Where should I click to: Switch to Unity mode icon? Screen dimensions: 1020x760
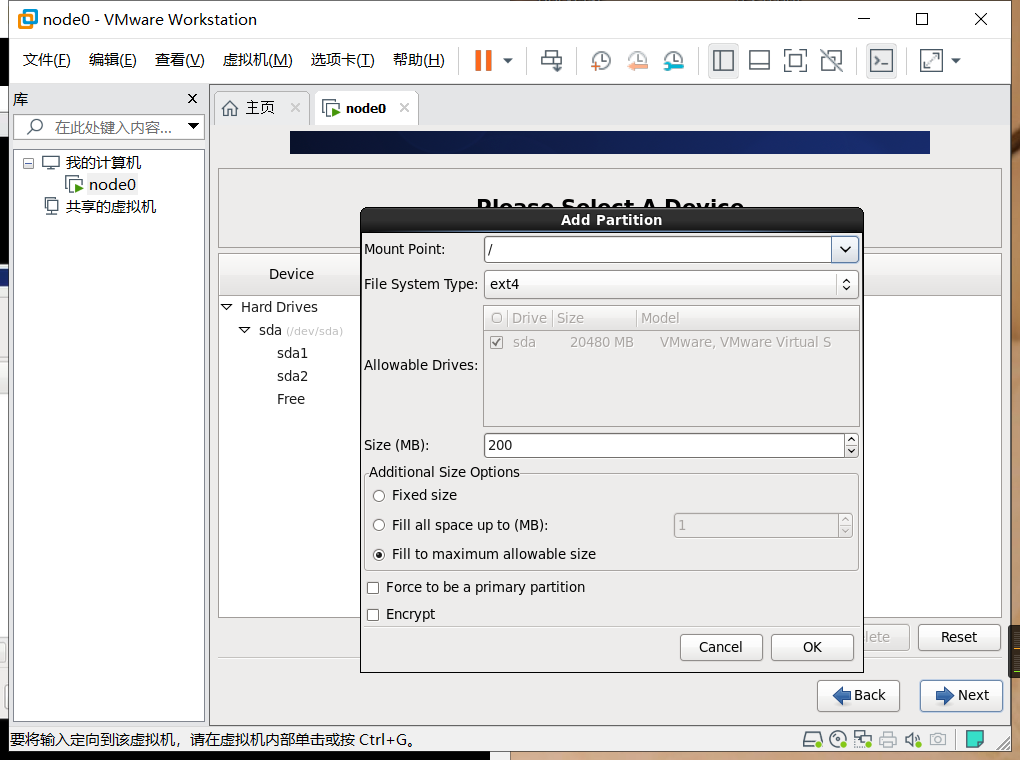tap(831, 61)
